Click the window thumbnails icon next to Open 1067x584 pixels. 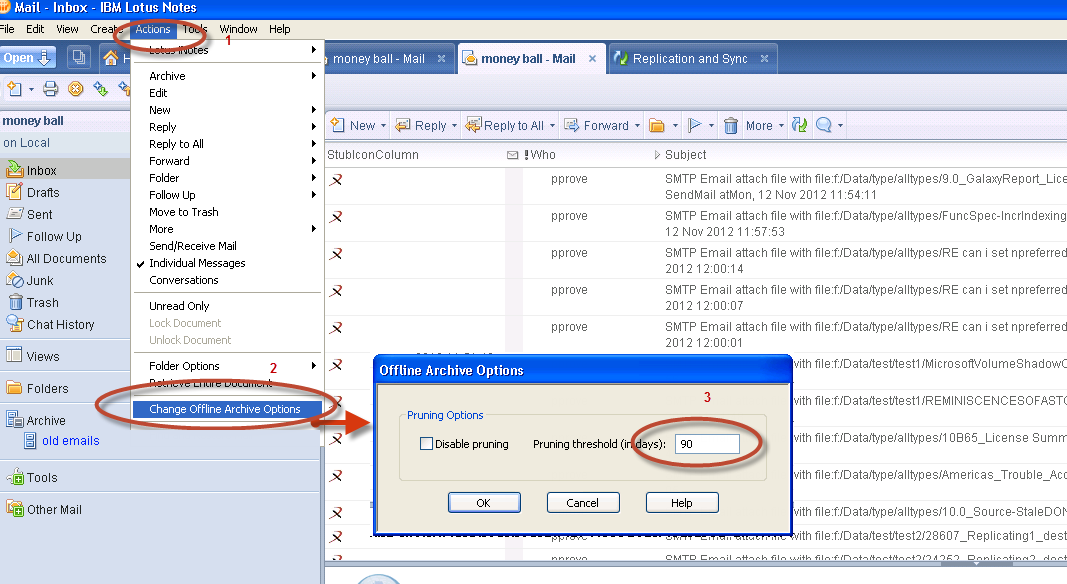(79, 58)
